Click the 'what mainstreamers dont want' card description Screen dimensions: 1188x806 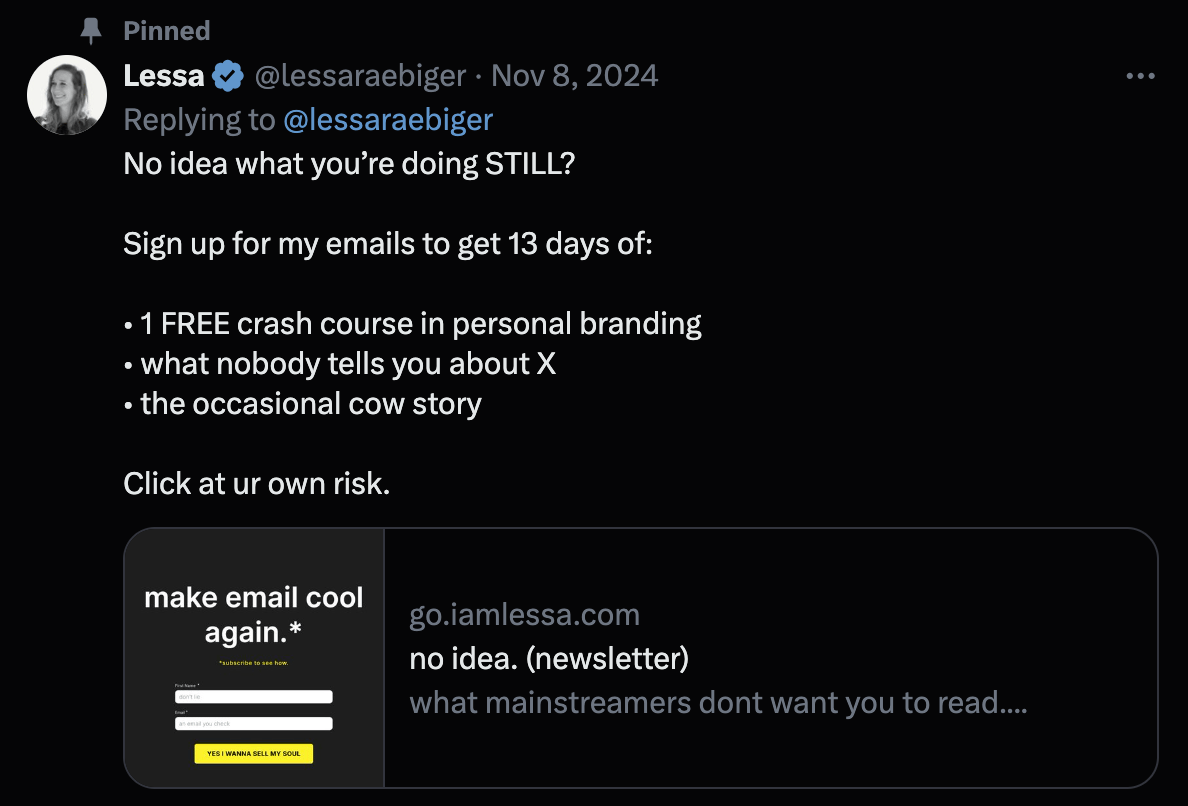718,702
